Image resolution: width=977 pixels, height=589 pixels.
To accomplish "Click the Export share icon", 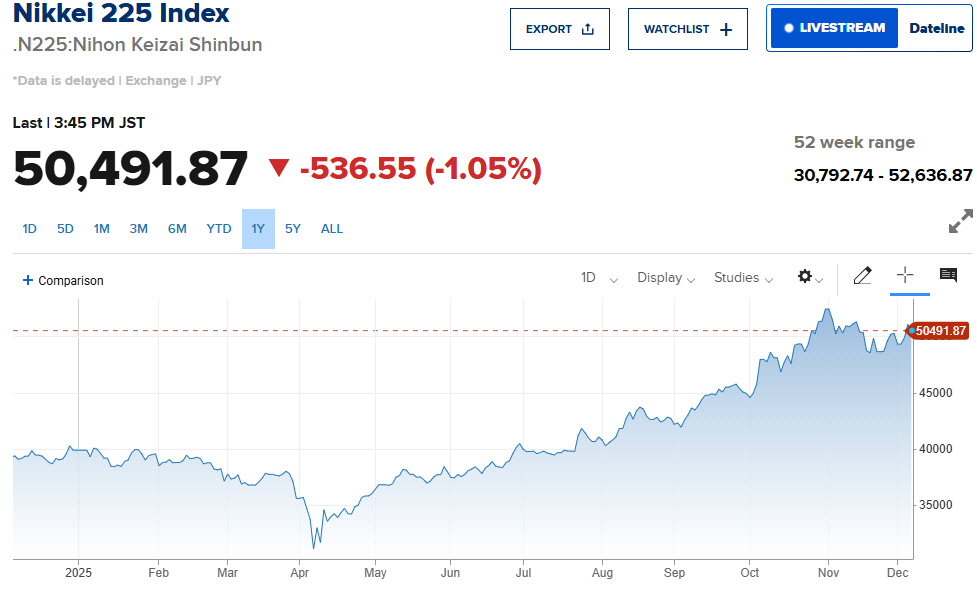I will point(588,29).
